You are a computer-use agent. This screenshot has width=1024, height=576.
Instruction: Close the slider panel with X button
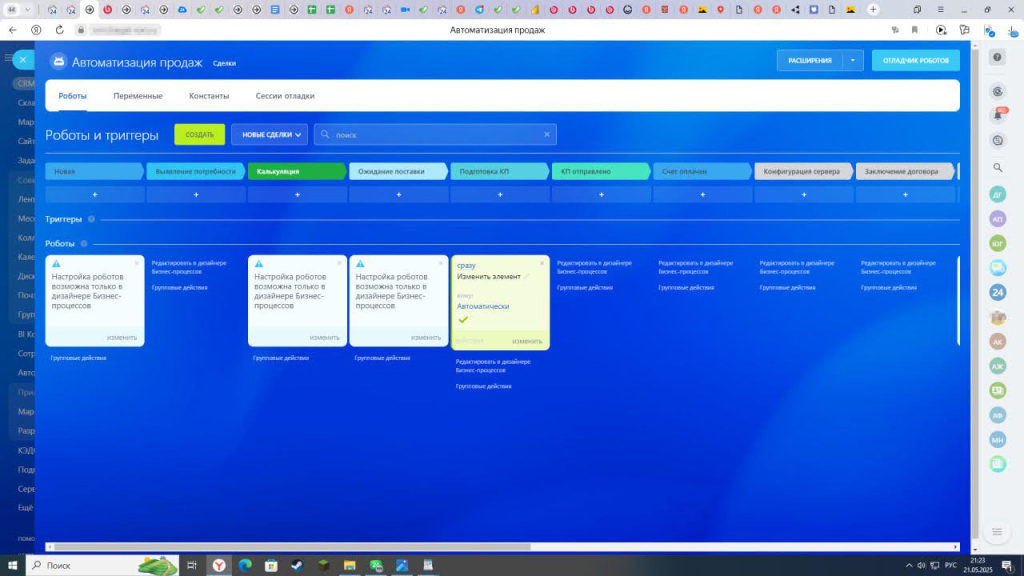coord(22,60)
